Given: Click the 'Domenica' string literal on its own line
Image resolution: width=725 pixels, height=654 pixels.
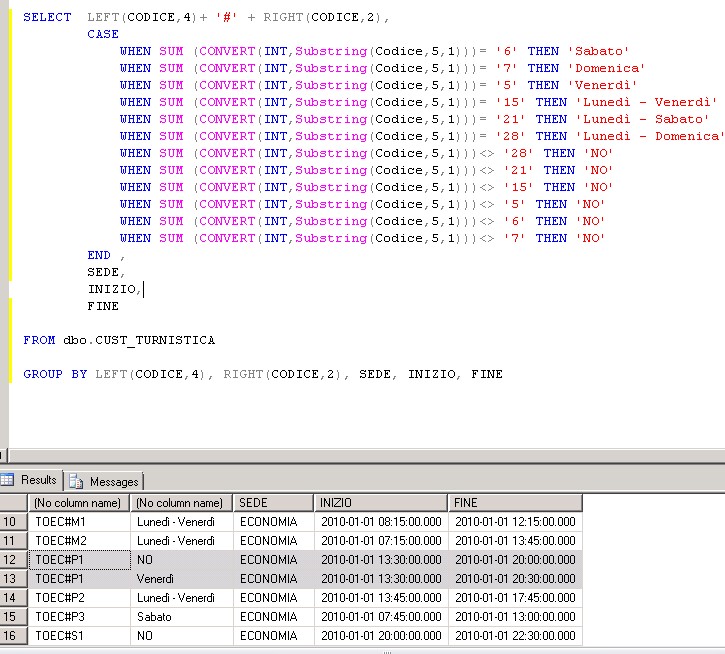Looking at the screenshot, I should click(x=606, y=68).
